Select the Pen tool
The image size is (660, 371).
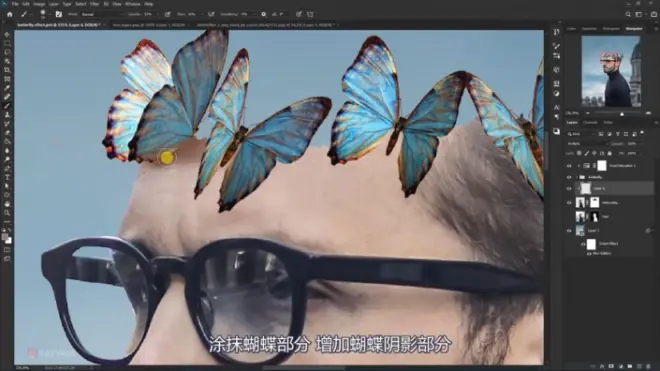coord(7,168)
